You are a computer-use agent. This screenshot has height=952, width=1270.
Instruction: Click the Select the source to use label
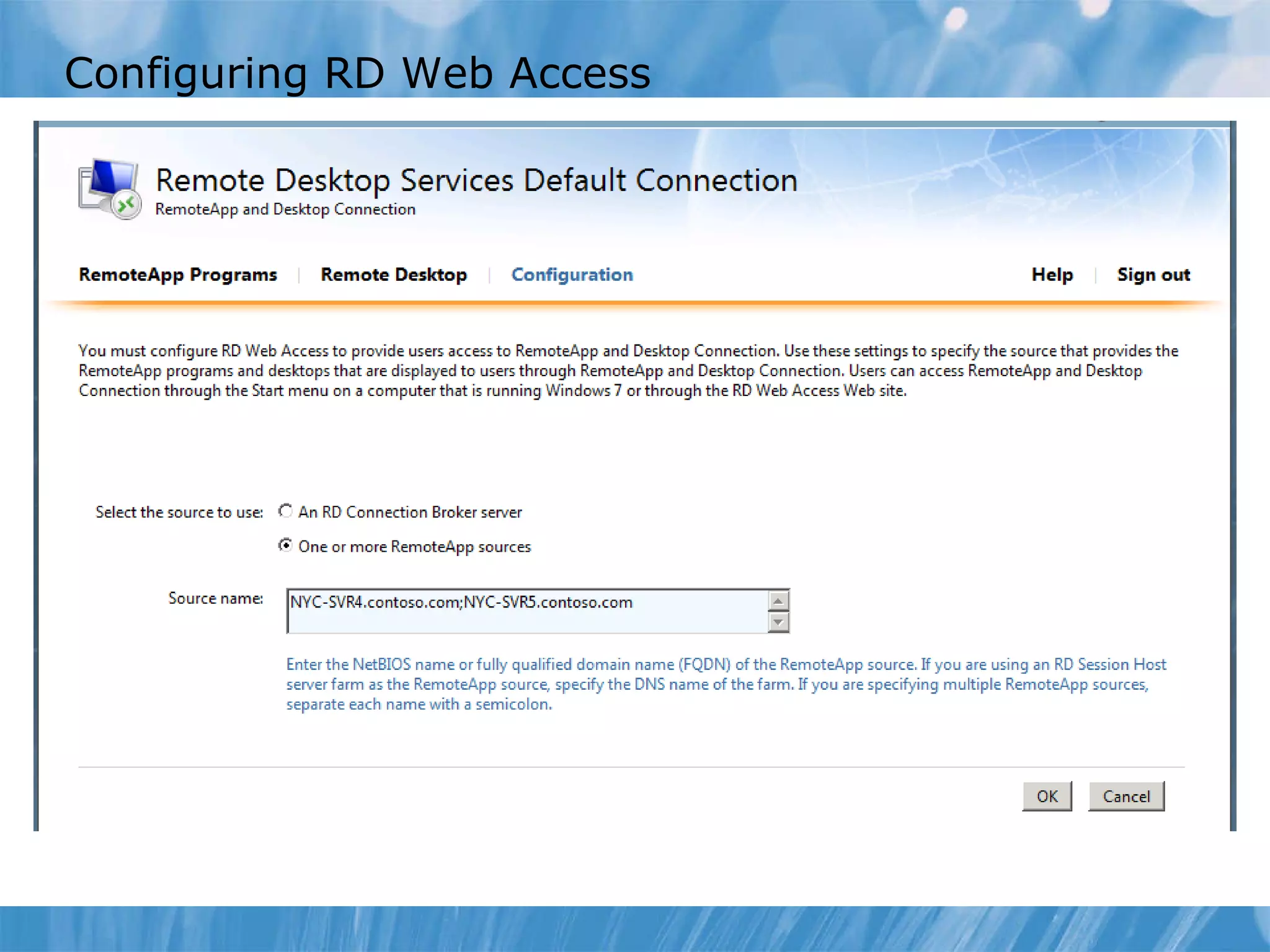(179, 512)
